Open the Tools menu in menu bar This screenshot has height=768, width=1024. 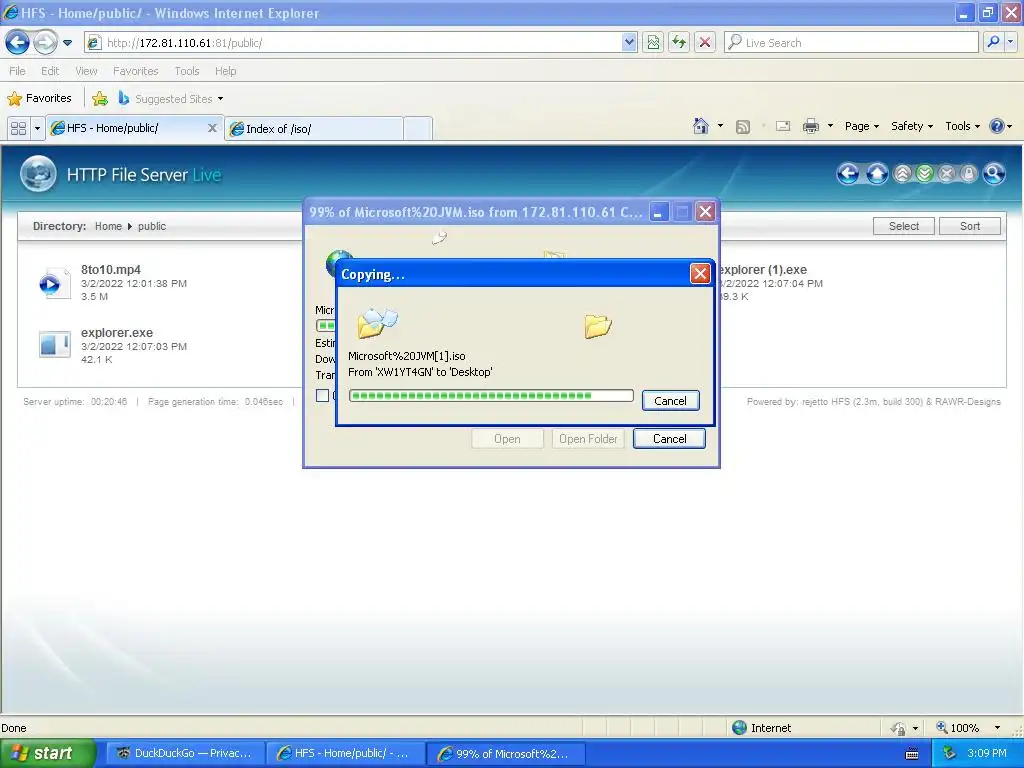point(187,71)
